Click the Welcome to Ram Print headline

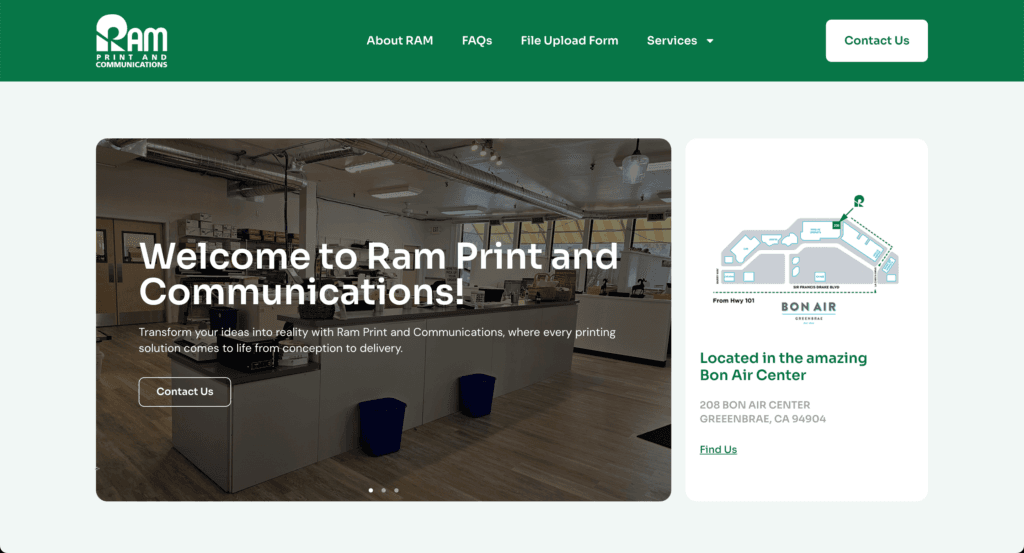point(378,274)
